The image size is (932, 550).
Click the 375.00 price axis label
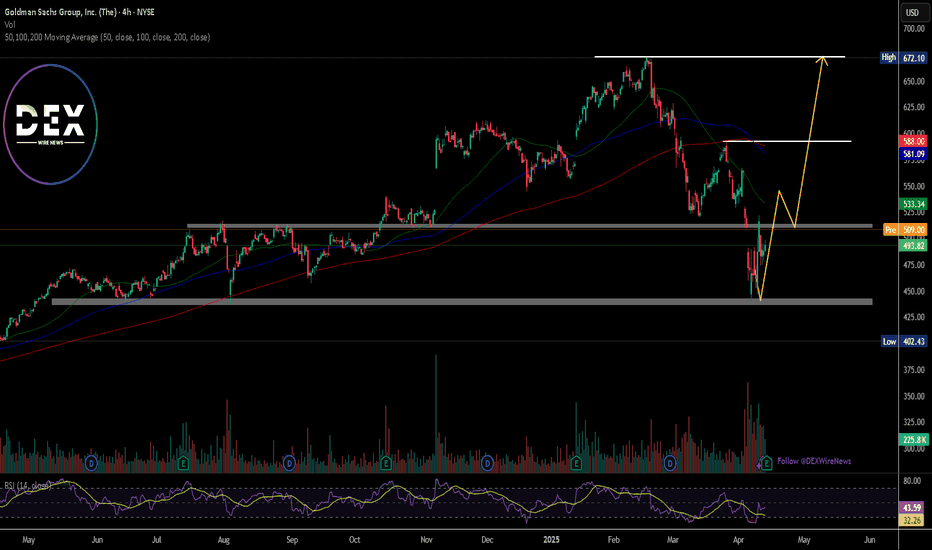click(914, 370)
